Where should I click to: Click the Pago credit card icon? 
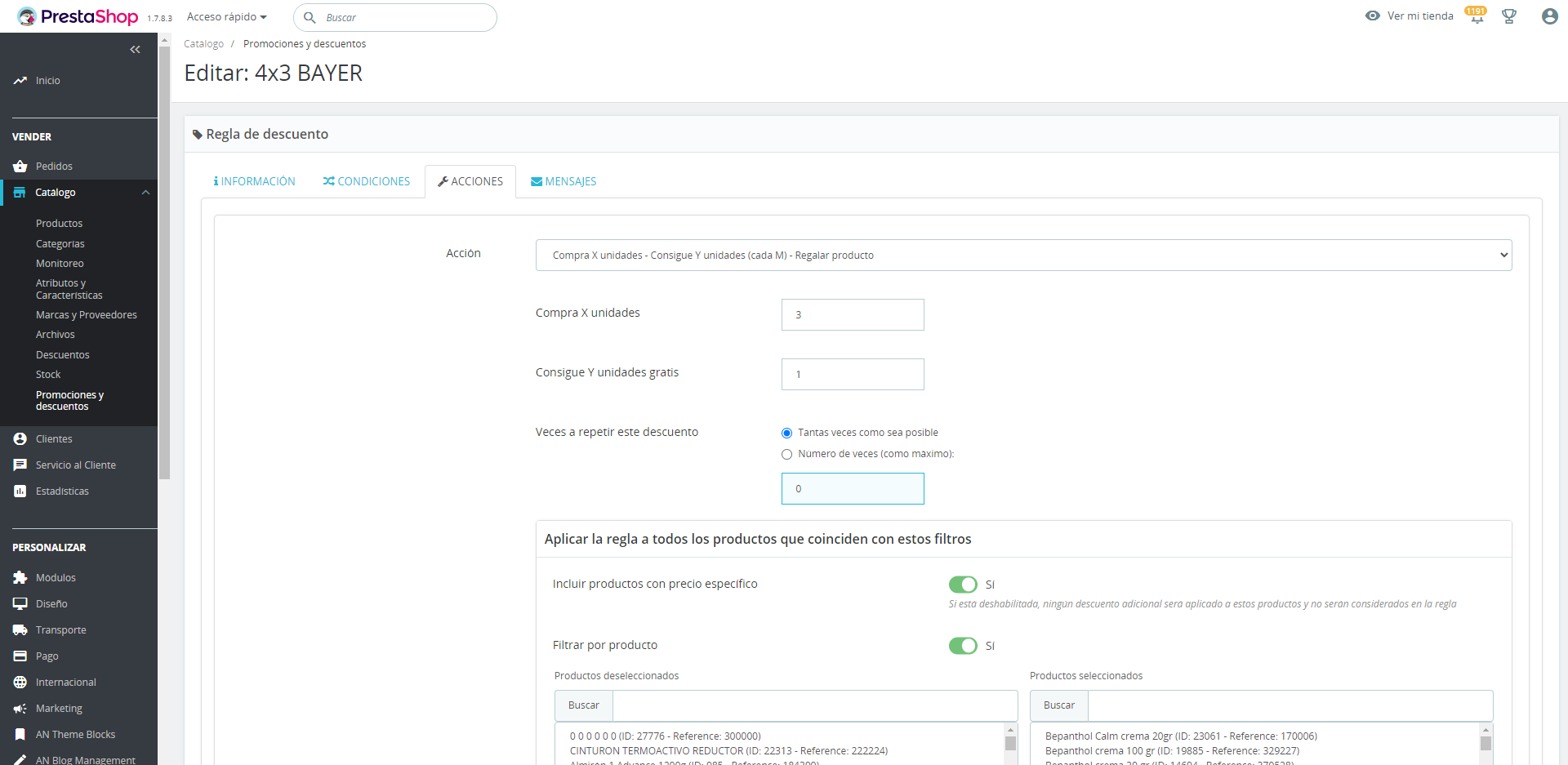click(x=20, y=656)
